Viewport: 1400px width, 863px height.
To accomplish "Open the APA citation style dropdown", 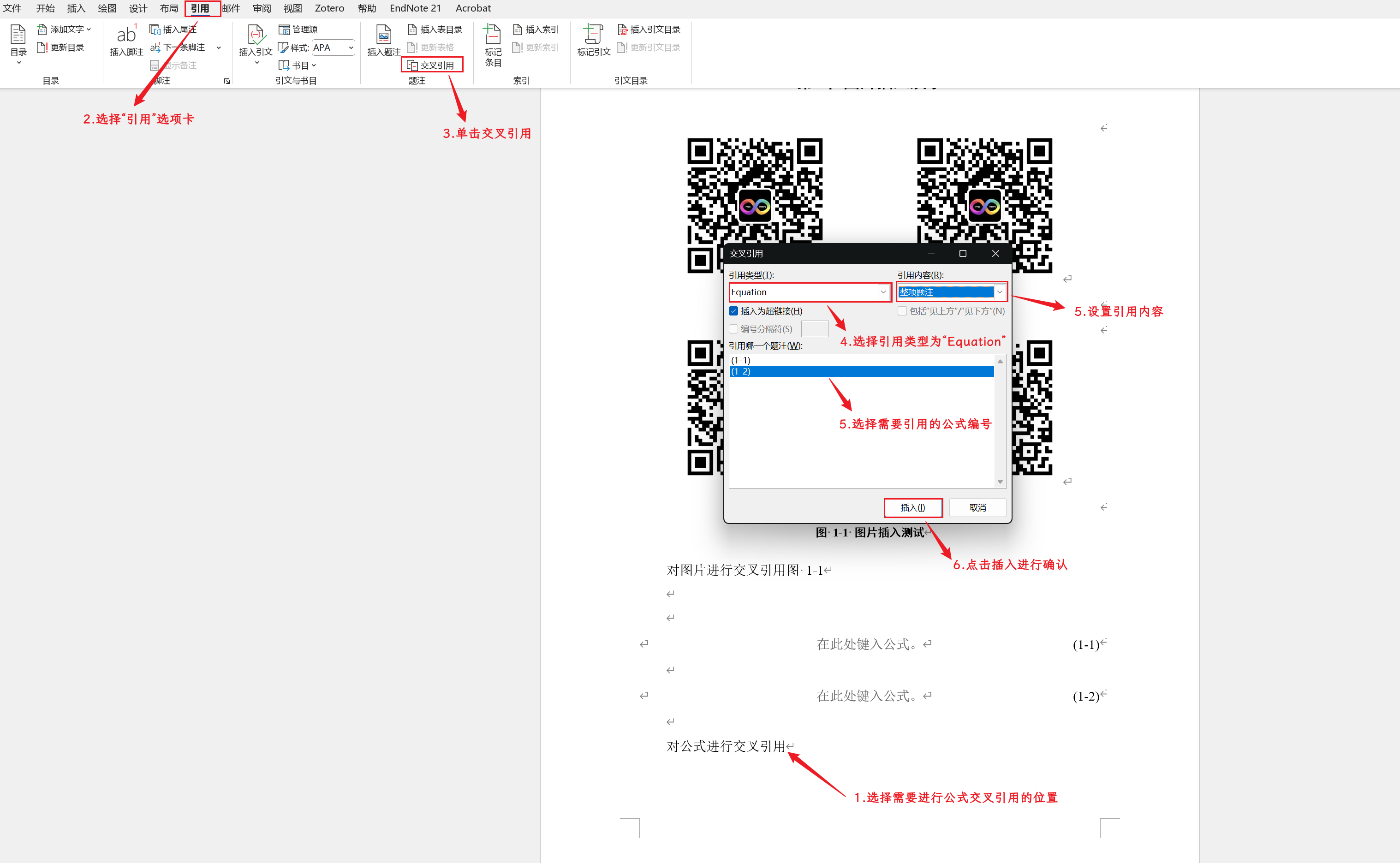I will [351, 48].
